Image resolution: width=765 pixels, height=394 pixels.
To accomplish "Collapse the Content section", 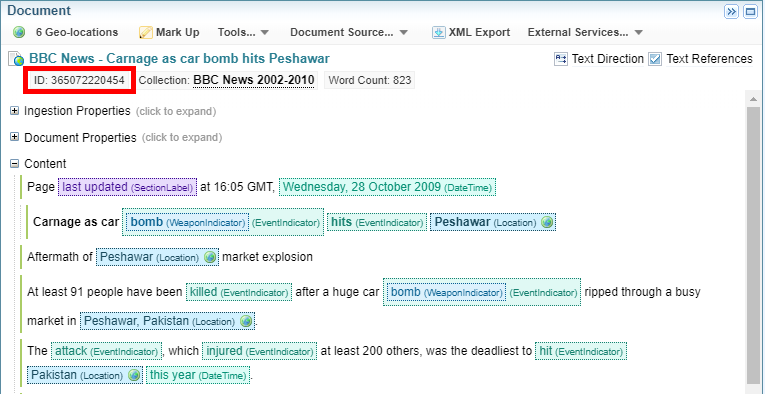I will (15, 163).
